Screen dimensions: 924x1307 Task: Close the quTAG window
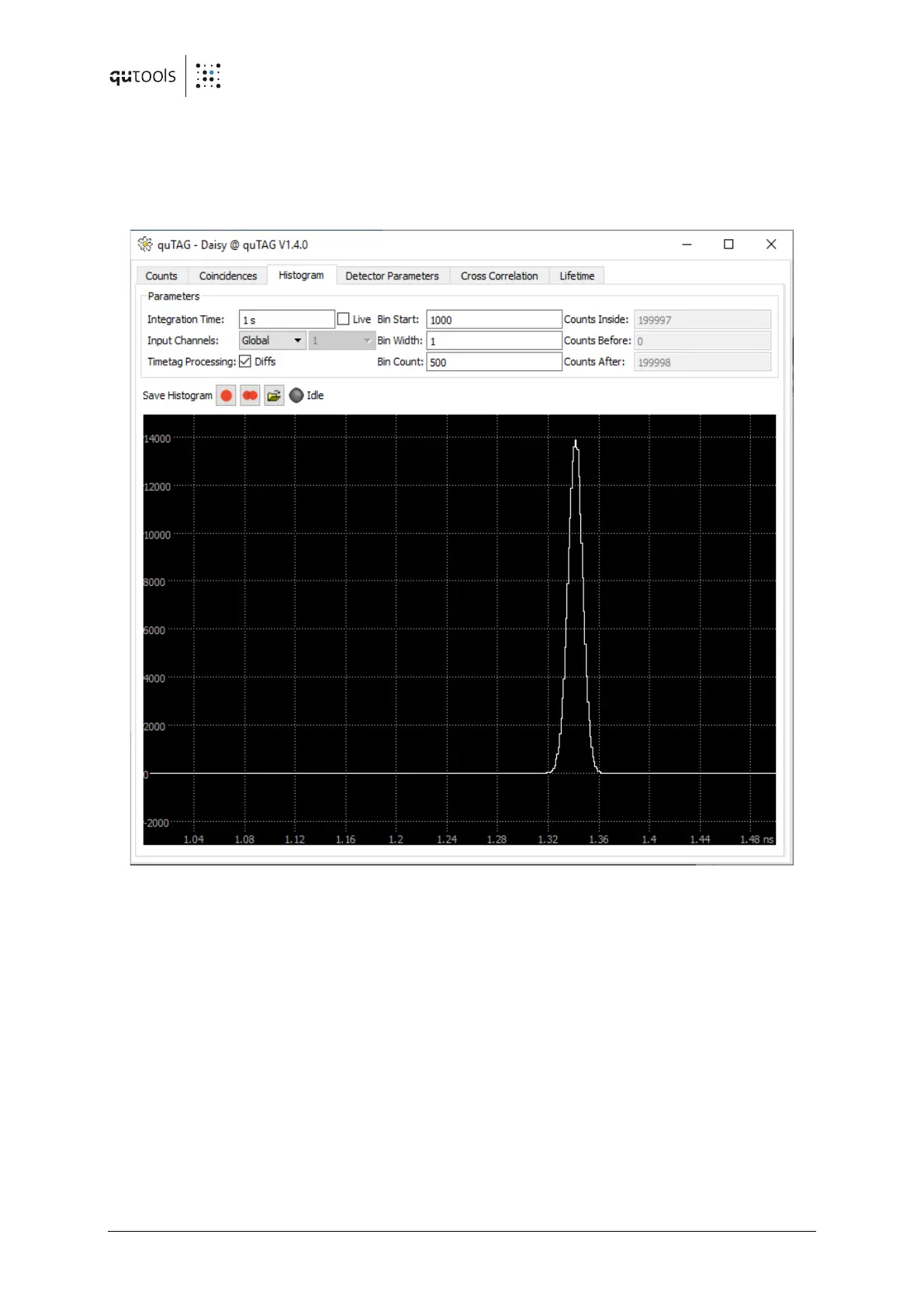tap(771, 244)
